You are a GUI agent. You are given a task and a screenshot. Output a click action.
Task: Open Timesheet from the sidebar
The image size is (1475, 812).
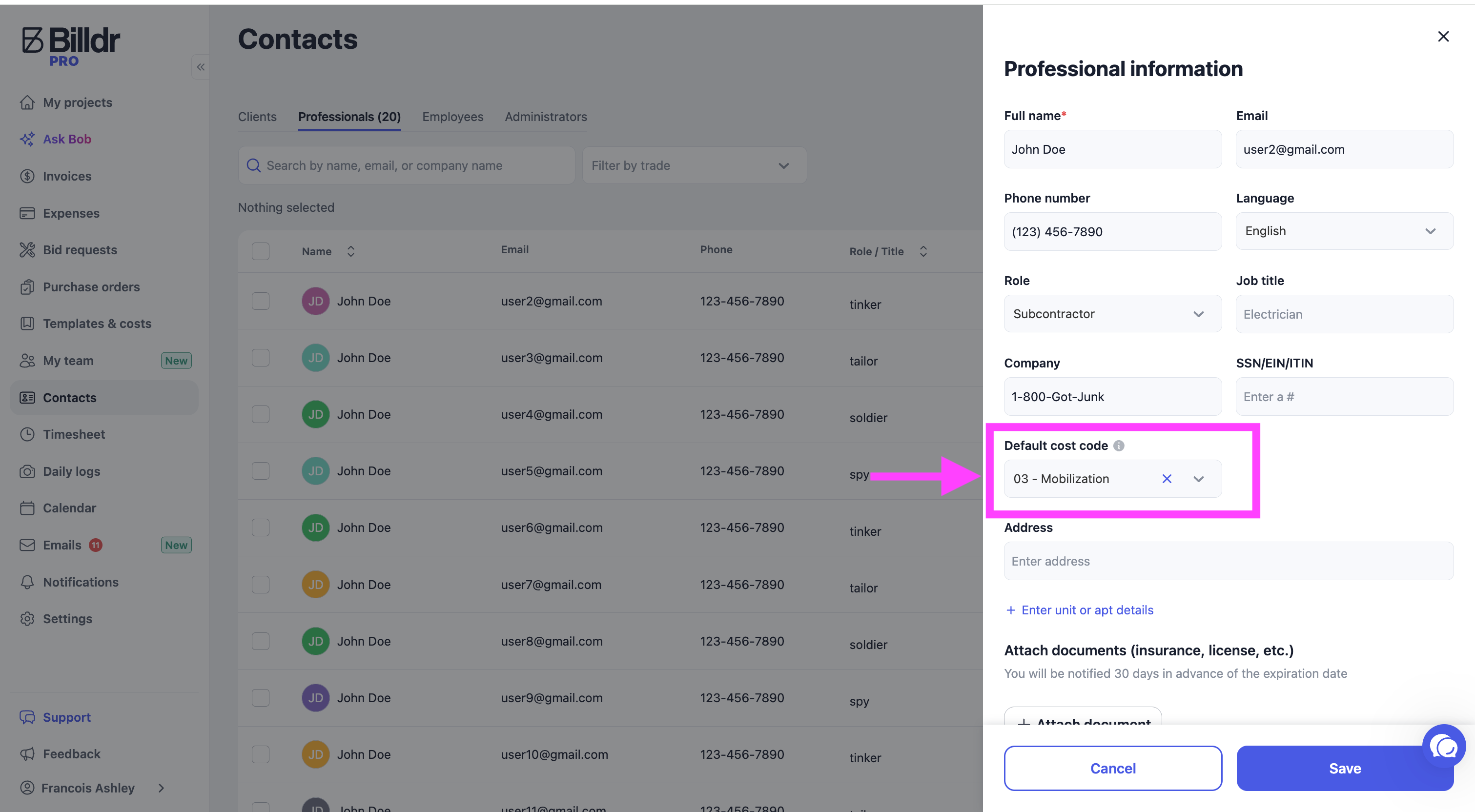click(74, 434)
